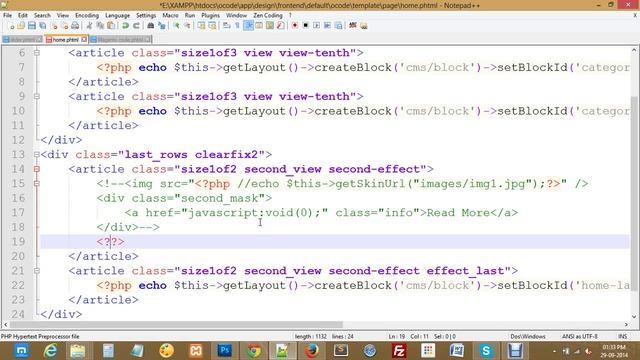Collapse the article block at line 6

point(37,53)
